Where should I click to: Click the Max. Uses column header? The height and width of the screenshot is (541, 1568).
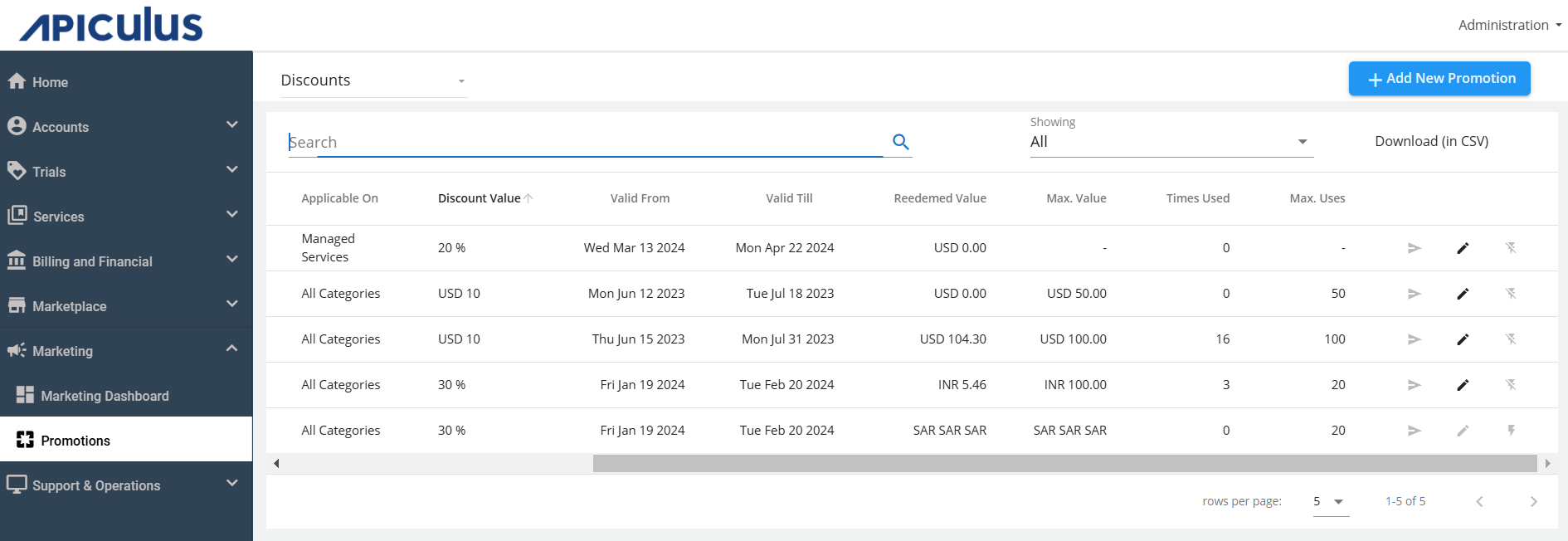click(x=1317, y=198)
